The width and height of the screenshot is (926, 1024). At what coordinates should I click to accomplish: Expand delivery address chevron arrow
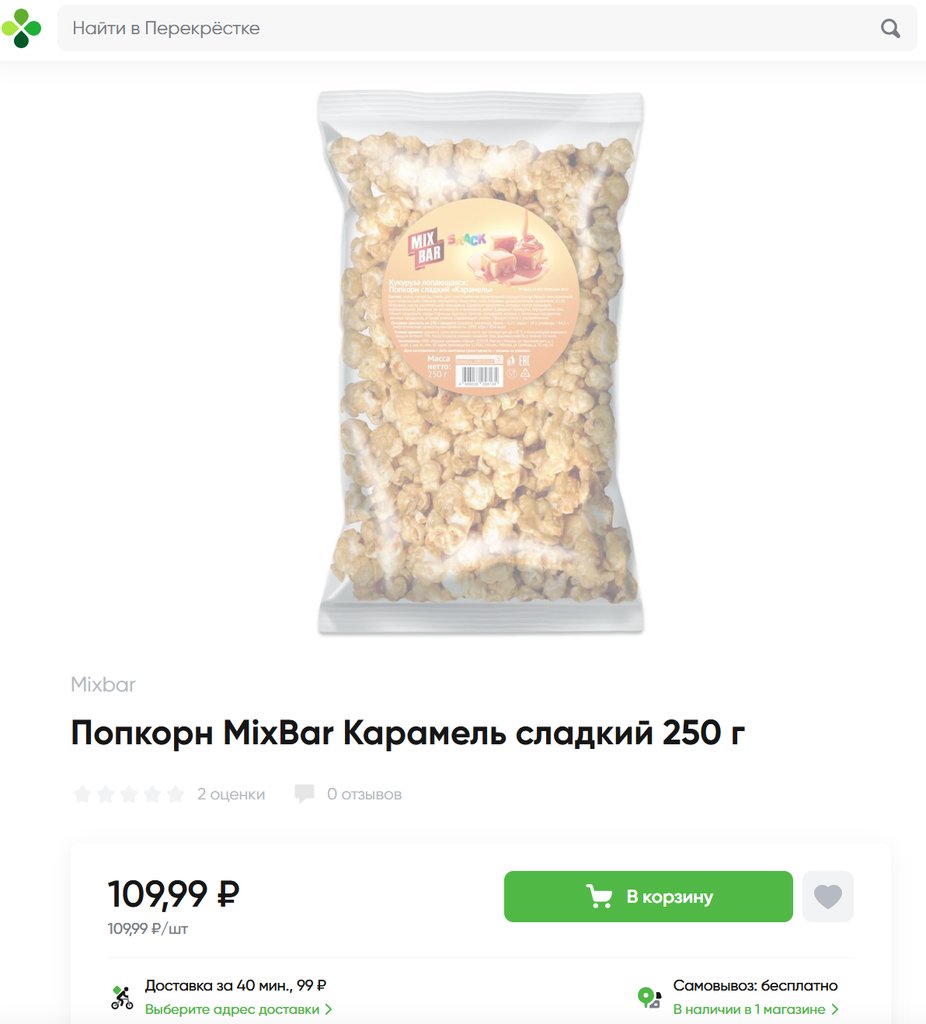[328, 1010]
